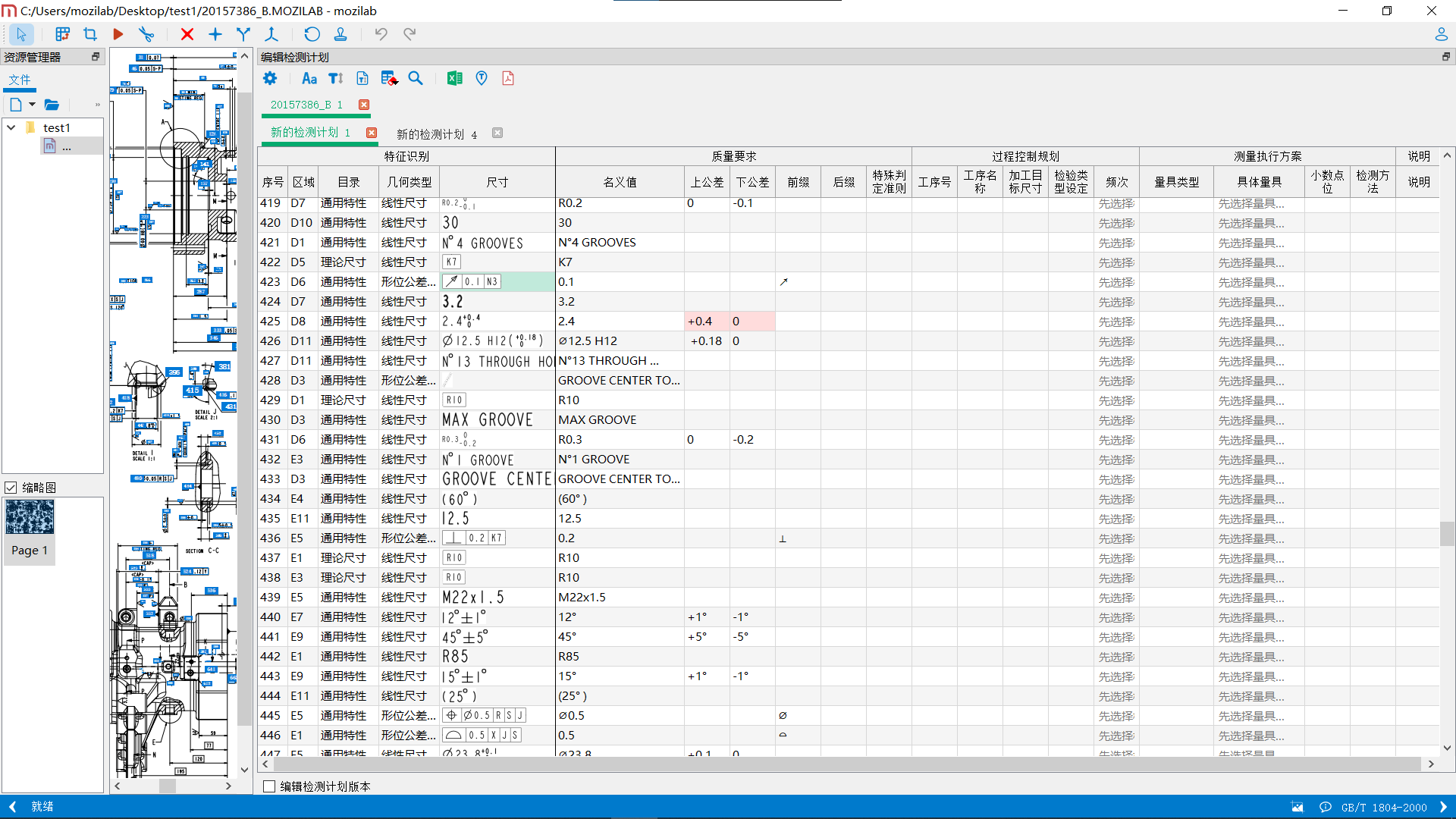
Task: Click the document text template icon
Action: [362, 78]
